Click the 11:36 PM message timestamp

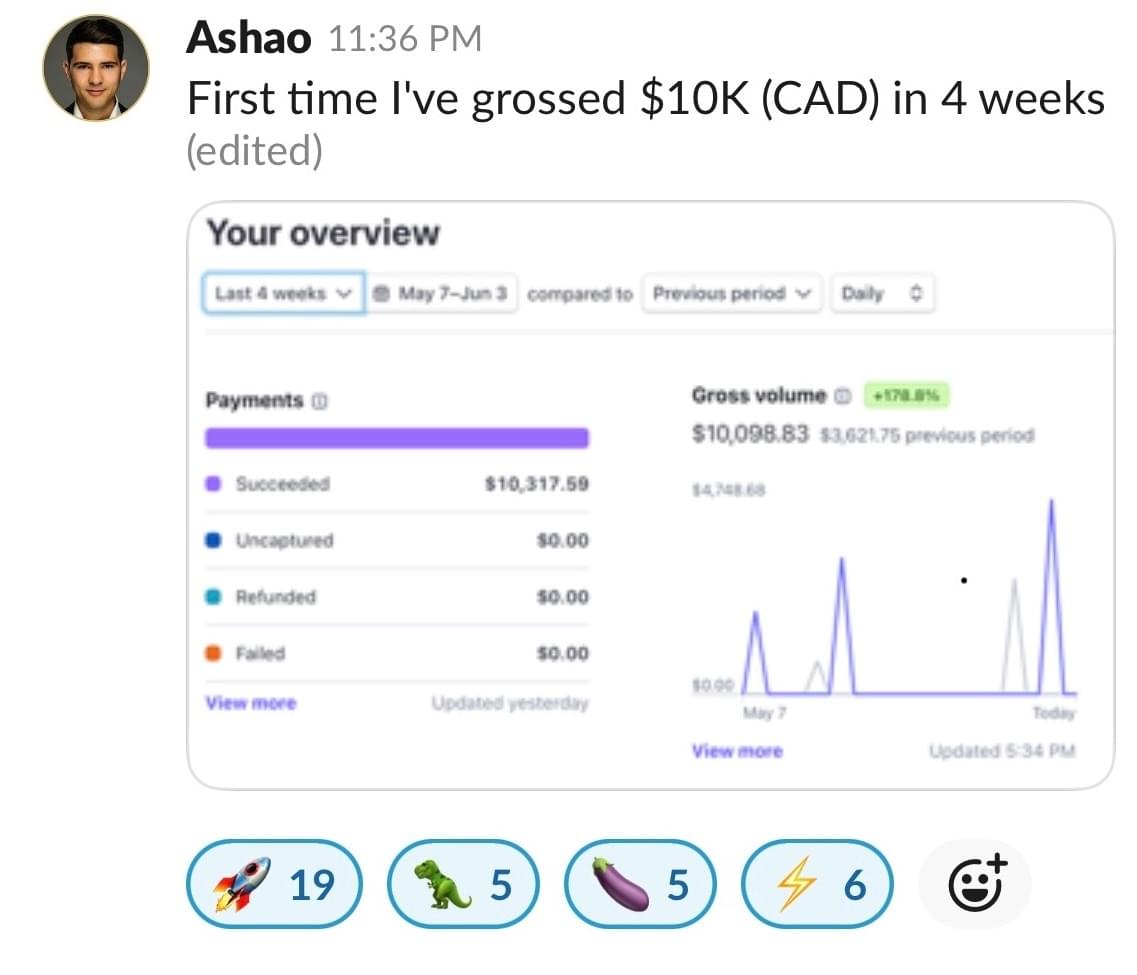point(404,40)
